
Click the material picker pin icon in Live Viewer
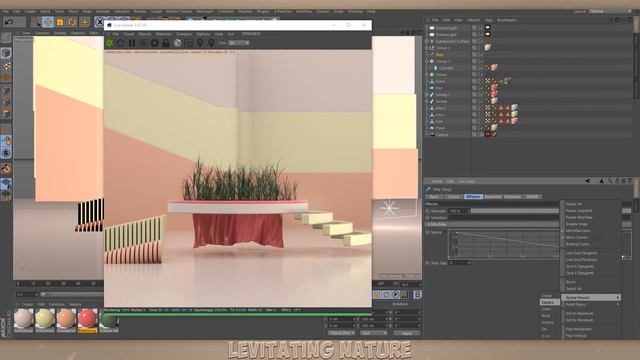[x=211, y=43]
